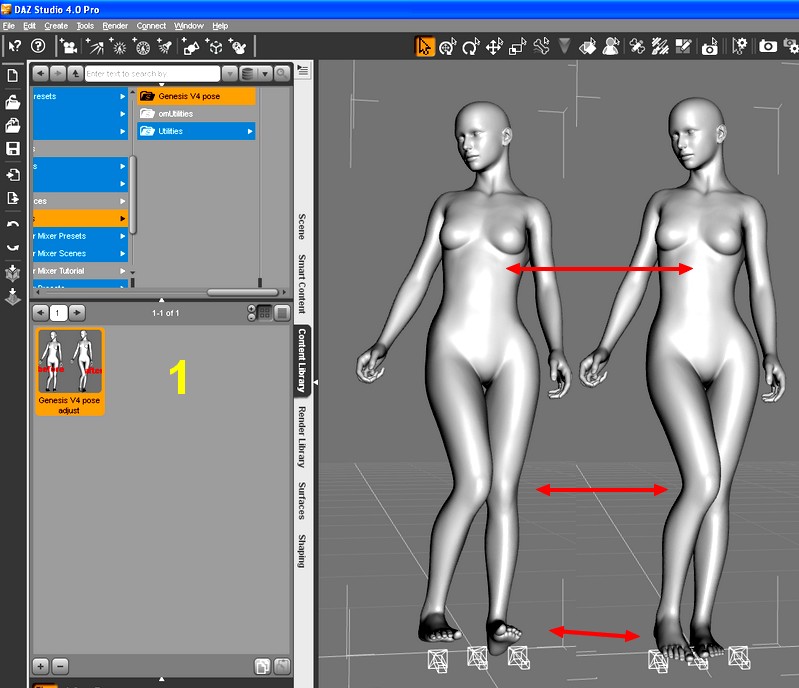Select the Spot Render tool
The height and width of the screenshot is (688, 799).
(709, 46)
